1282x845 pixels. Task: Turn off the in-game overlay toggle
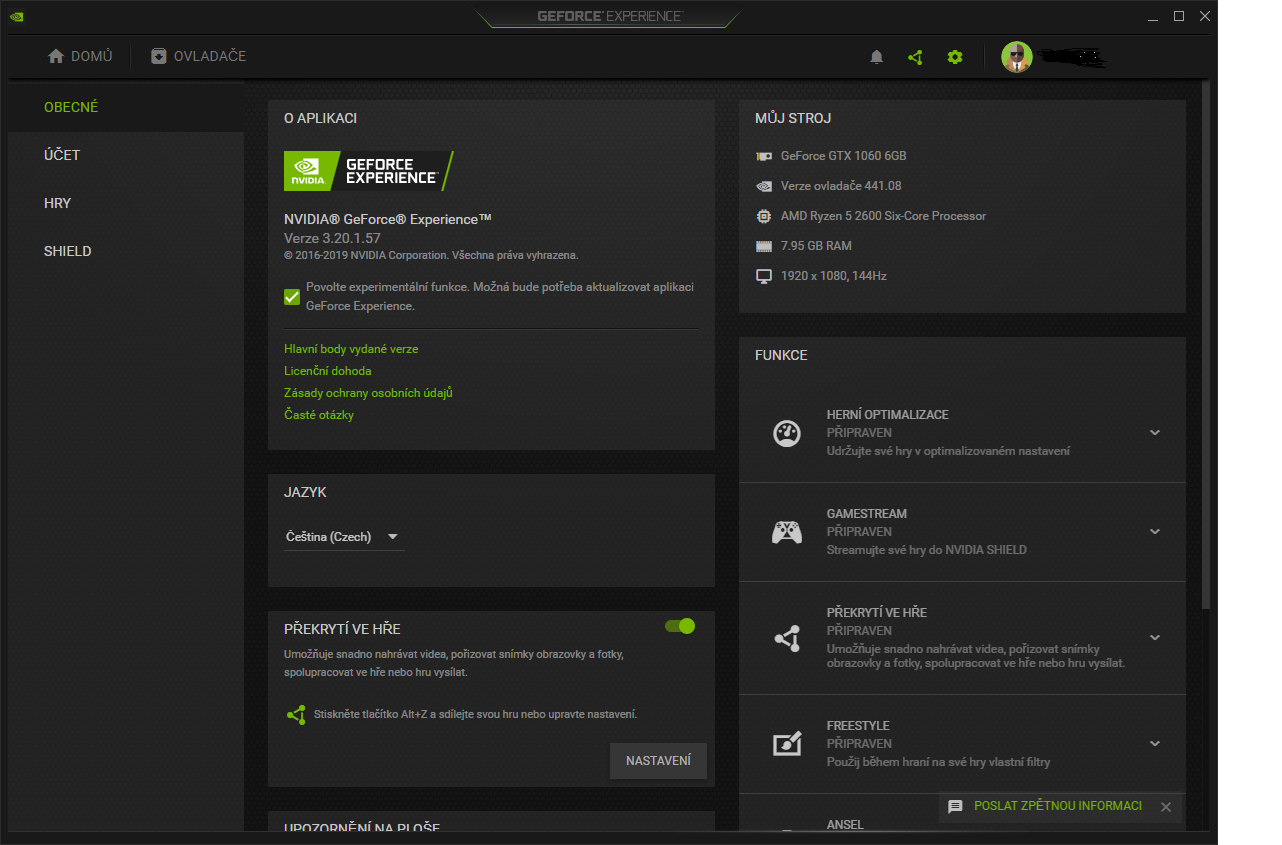pyautogui.click(x=680, y=626)
